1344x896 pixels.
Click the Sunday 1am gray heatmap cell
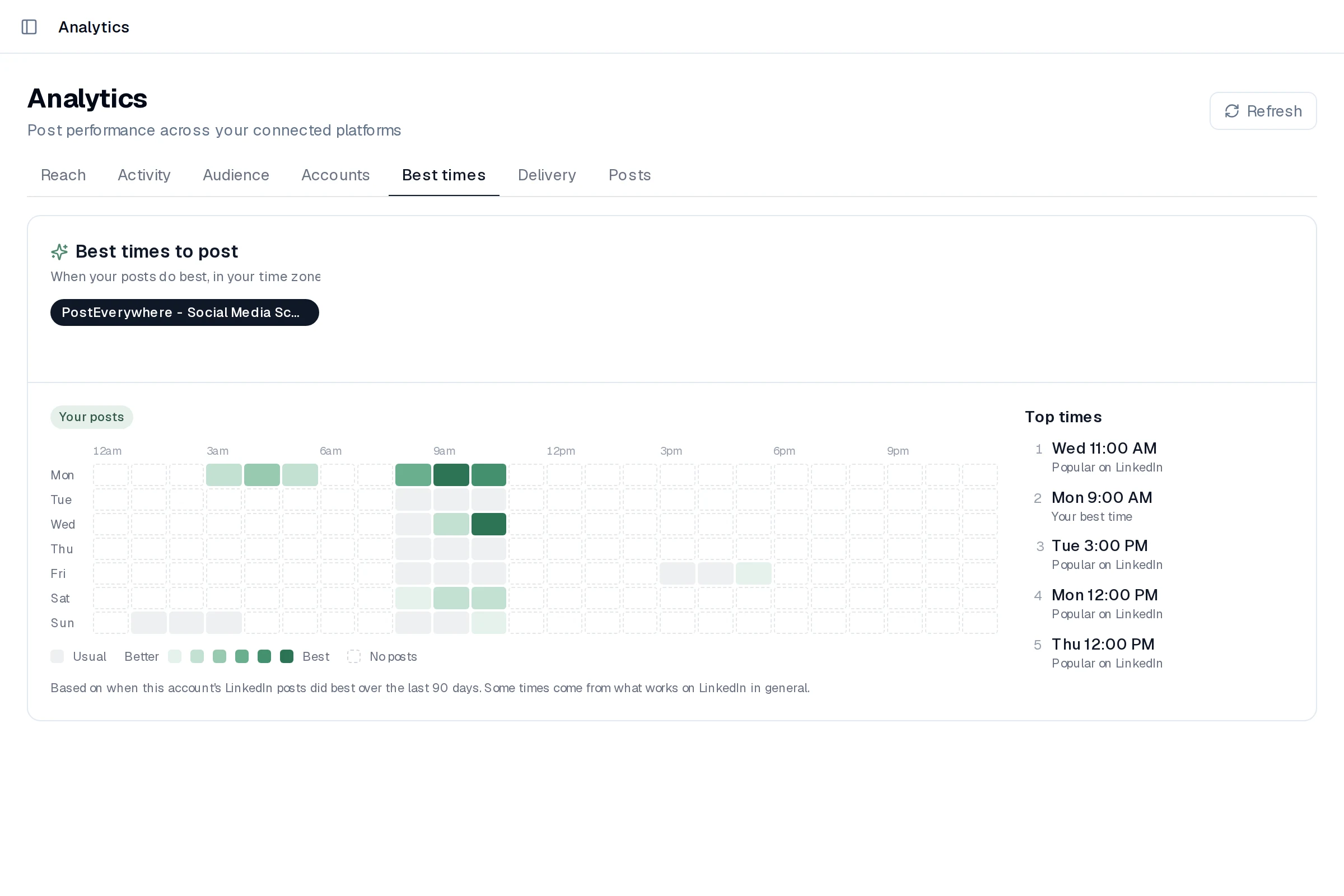148,622
